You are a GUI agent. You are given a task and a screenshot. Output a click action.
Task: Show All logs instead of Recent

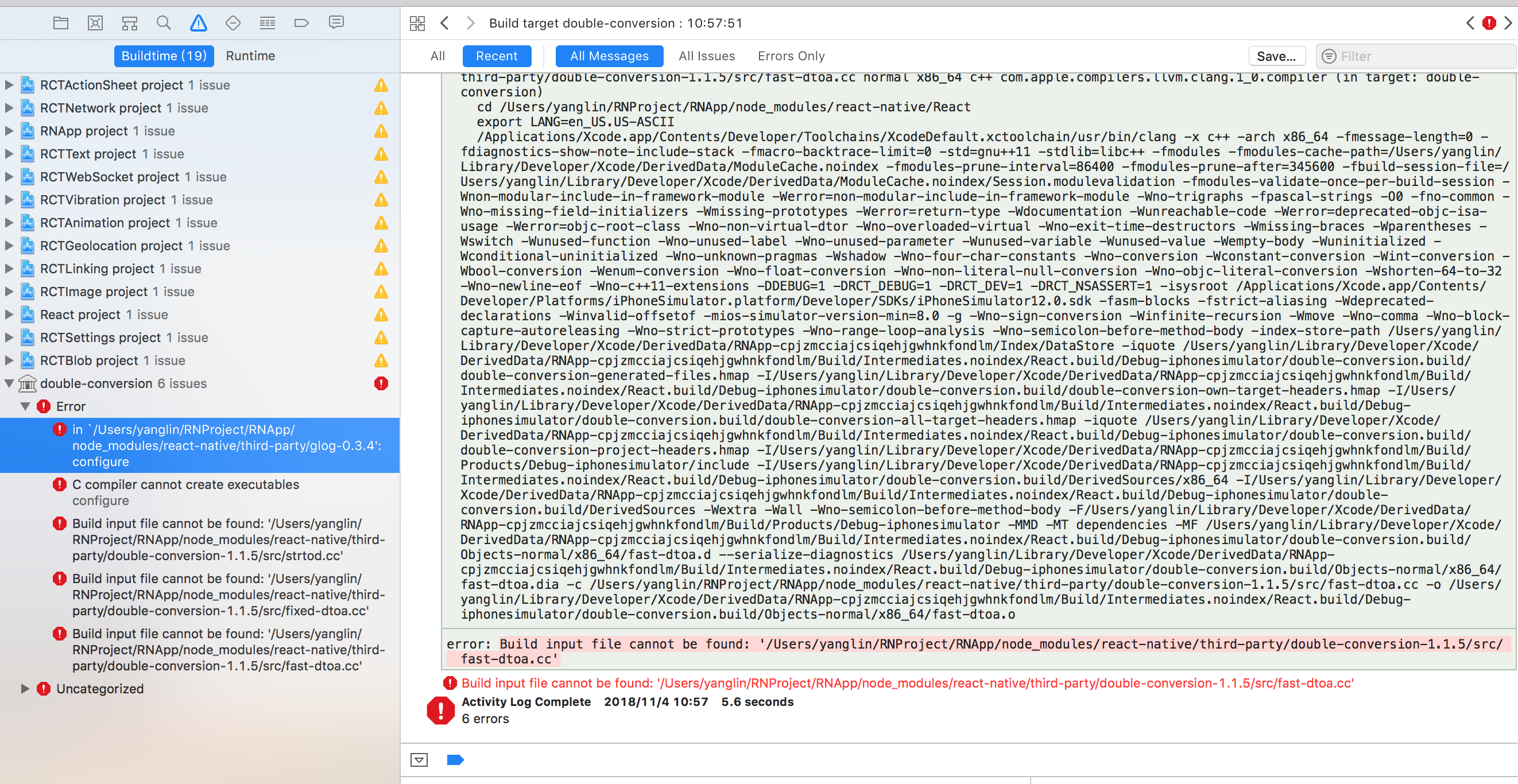(x=437, y=56)
